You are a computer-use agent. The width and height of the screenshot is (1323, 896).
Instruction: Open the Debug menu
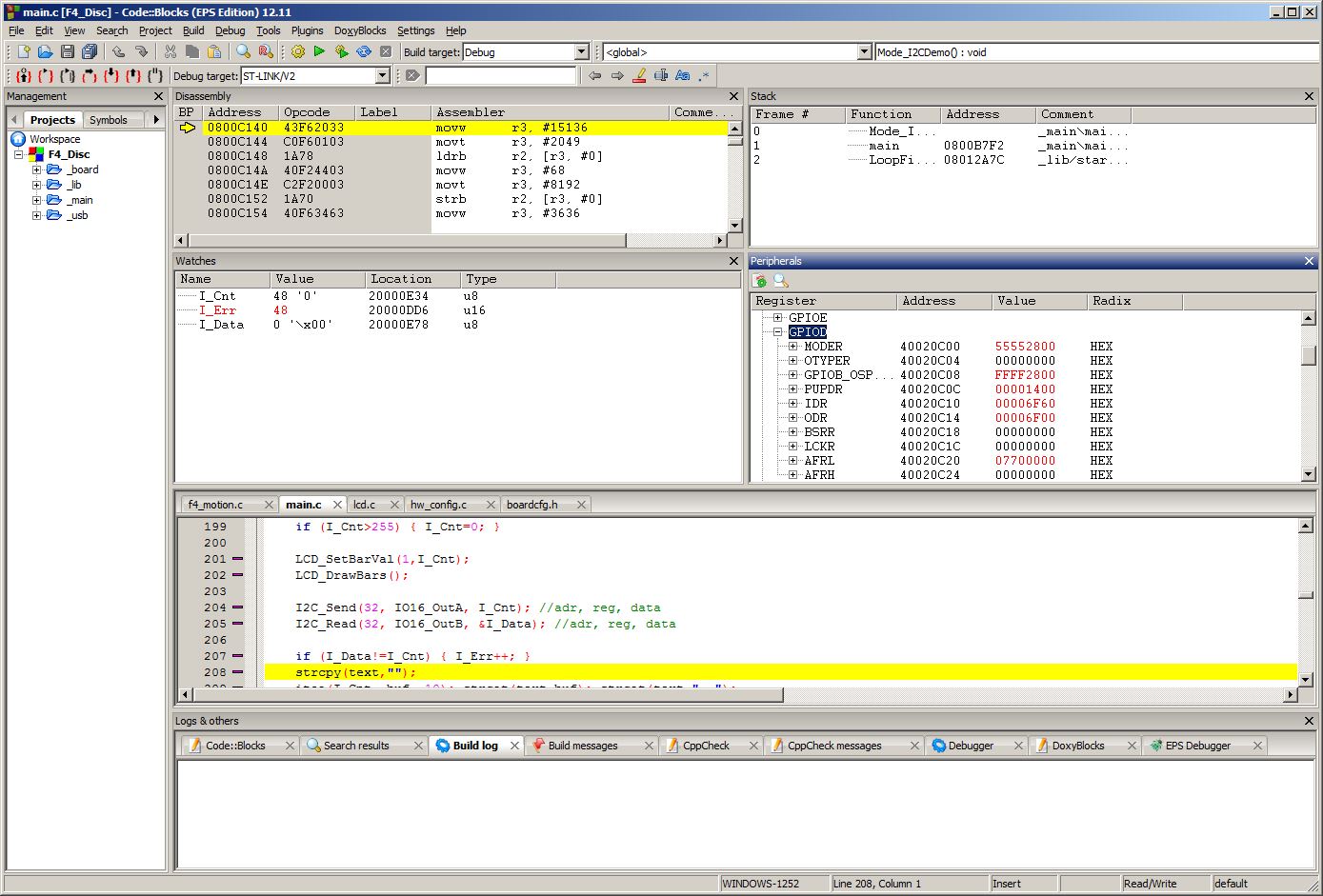[x=230, y=30]
